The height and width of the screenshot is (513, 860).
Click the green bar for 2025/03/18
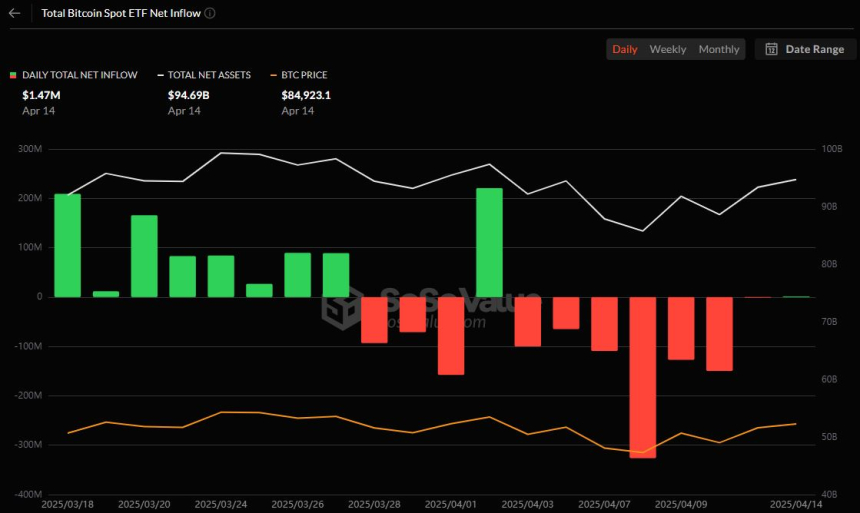(x=67, y=246)
